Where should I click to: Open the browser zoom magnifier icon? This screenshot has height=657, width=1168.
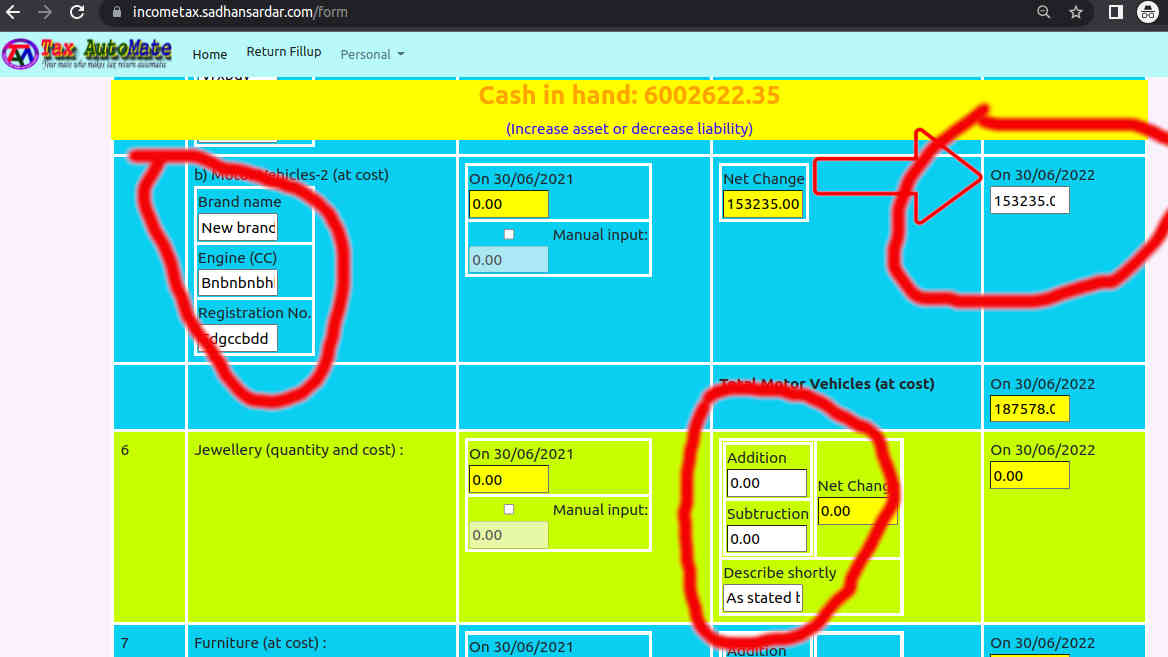(x=1043, y=12)
